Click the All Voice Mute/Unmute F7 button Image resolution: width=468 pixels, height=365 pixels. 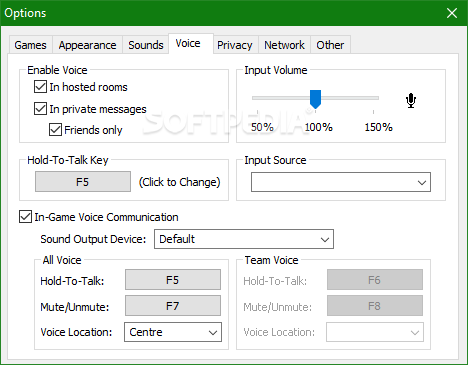(x=173, y=306)
